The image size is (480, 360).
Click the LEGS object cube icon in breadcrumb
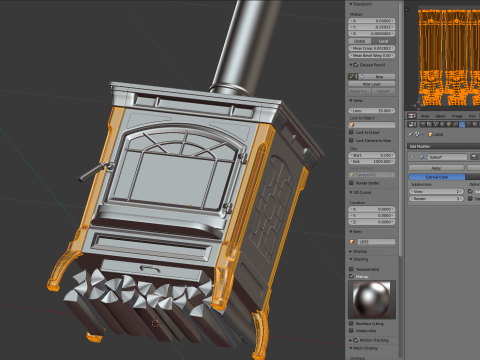pyautogui.click(x=431, y=134)
